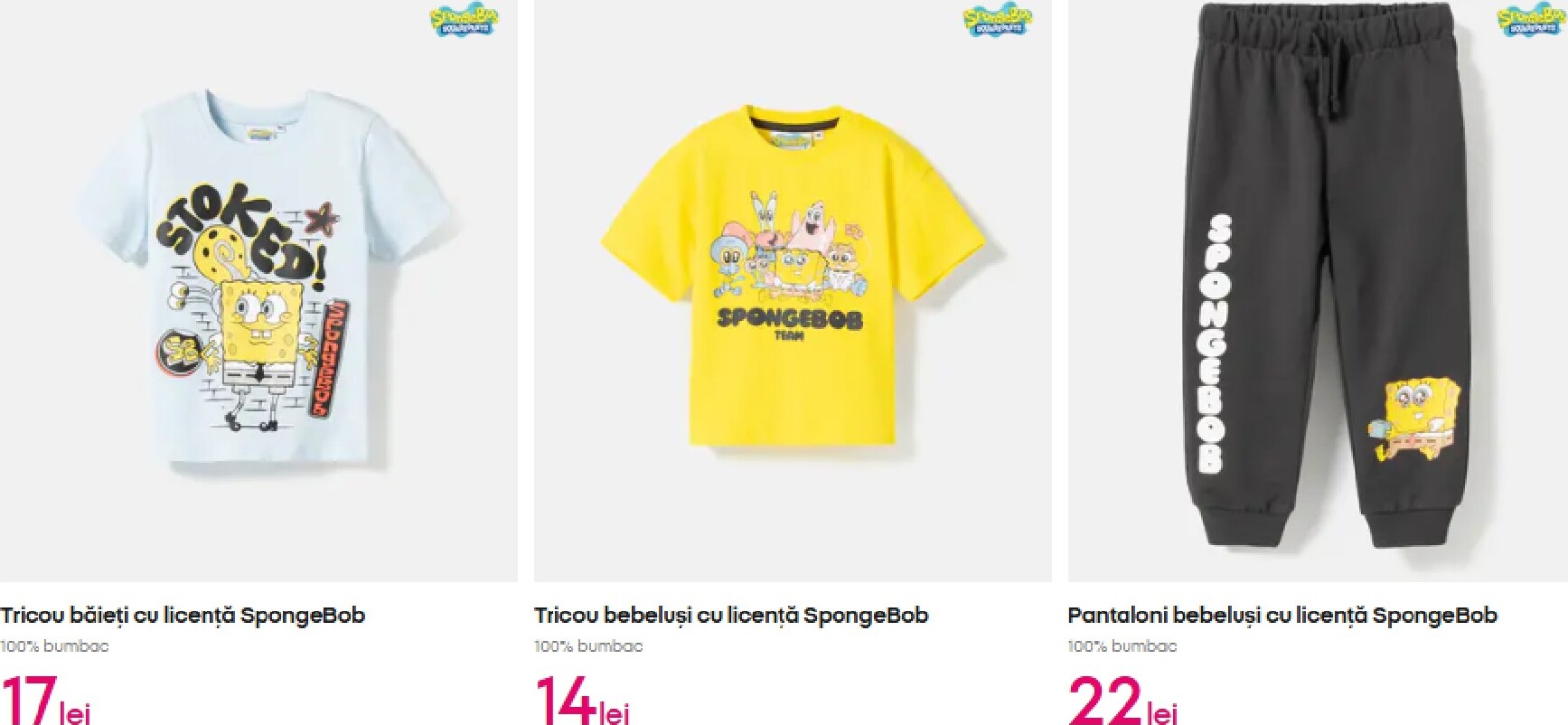Click 100% bumbac under boys t-shirt
The height and width of the screenshot is (725, 1568).
[x=54, y=646]
